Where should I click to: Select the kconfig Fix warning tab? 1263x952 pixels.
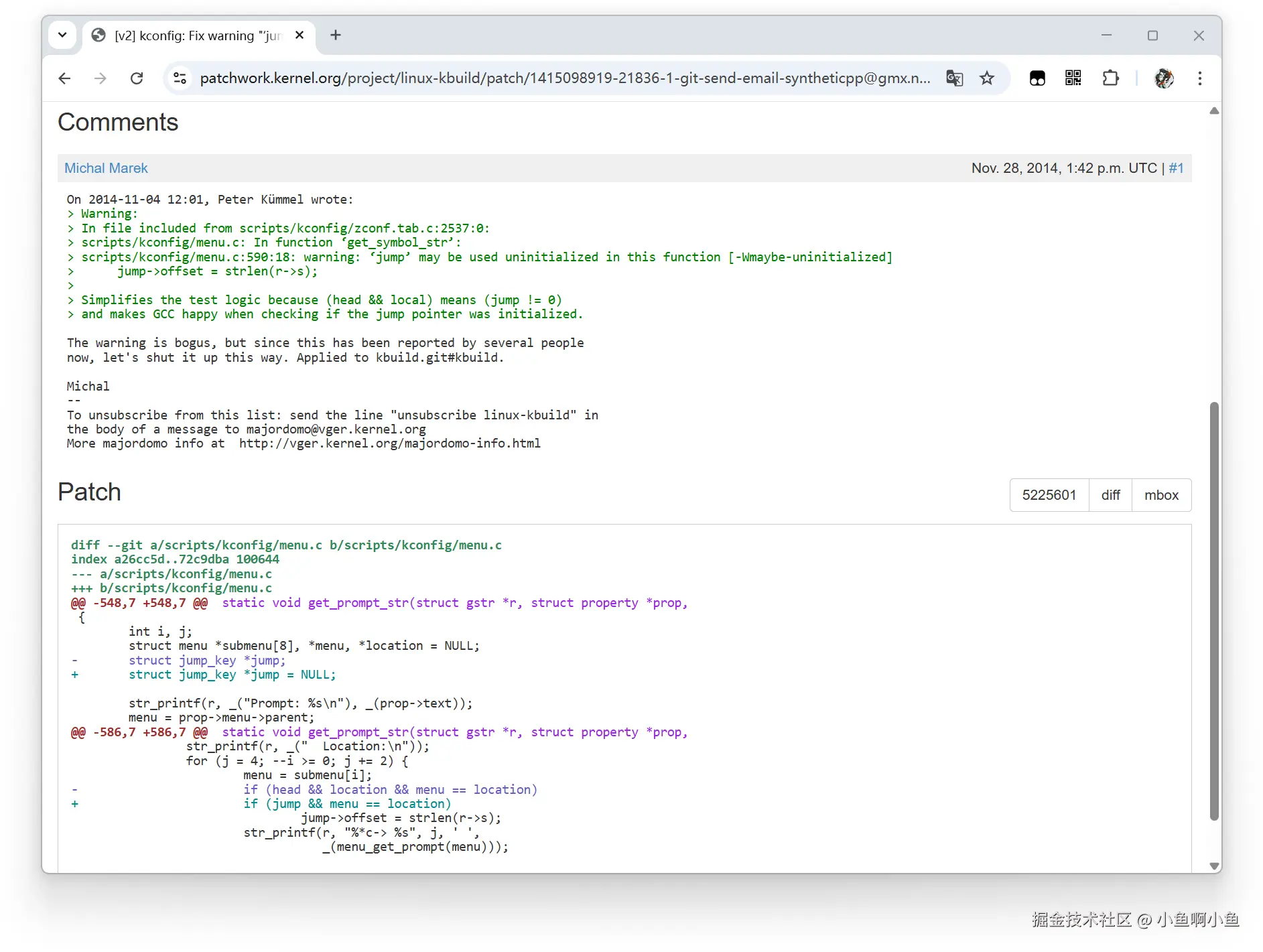point(194,36)
